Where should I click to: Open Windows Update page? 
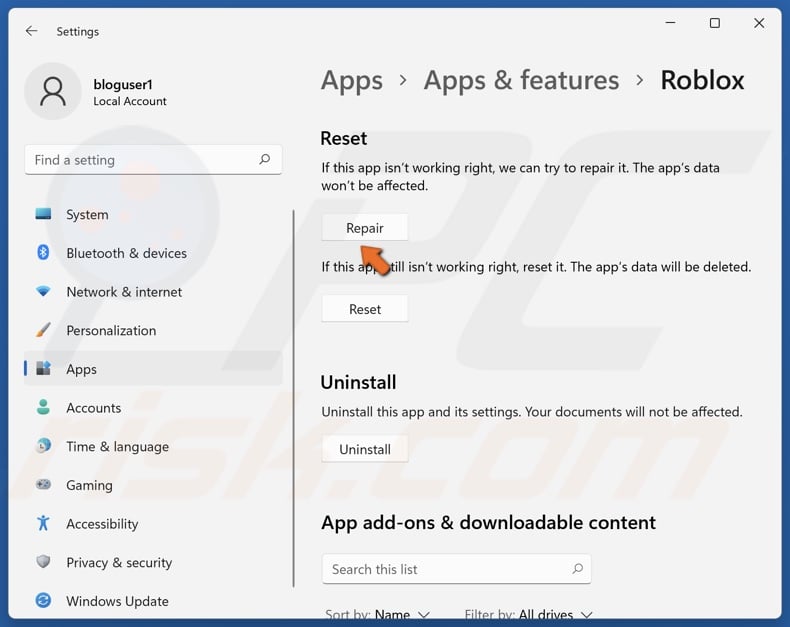[x=154, y=601]
